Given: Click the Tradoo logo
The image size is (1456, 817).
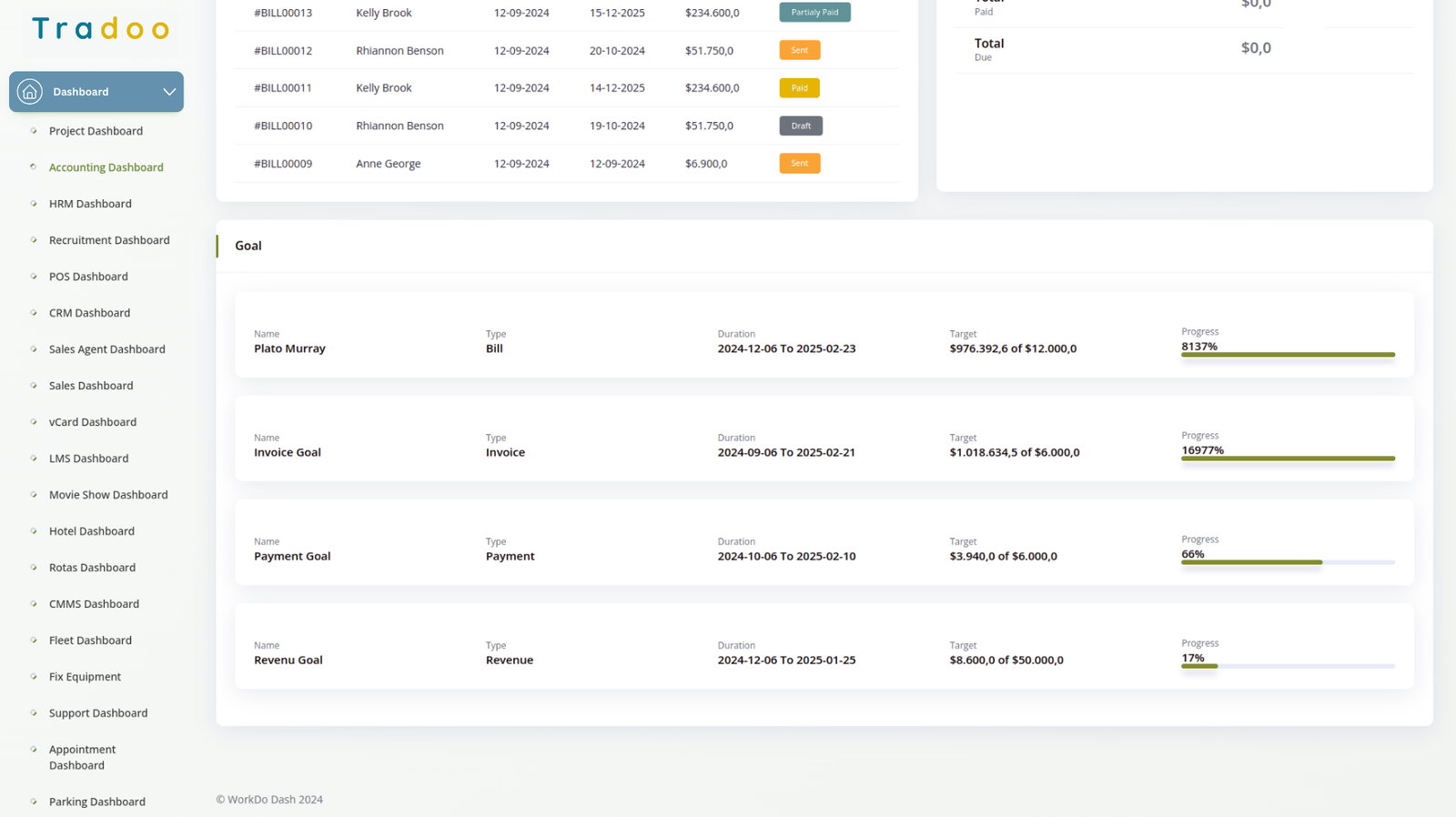Looking at the screenshot, I should tap(100, 29).
